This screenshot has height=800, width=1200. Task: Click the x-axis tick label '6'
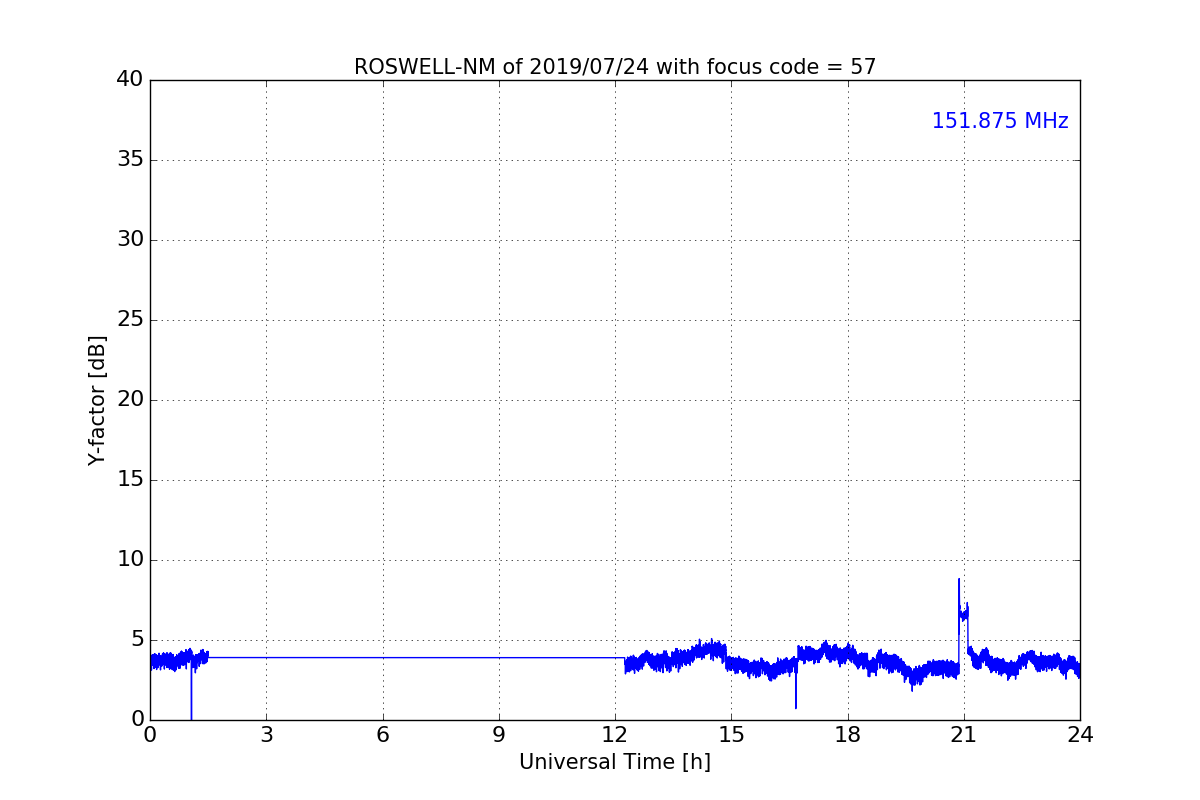pyautogui.click(x=383, y=735)
